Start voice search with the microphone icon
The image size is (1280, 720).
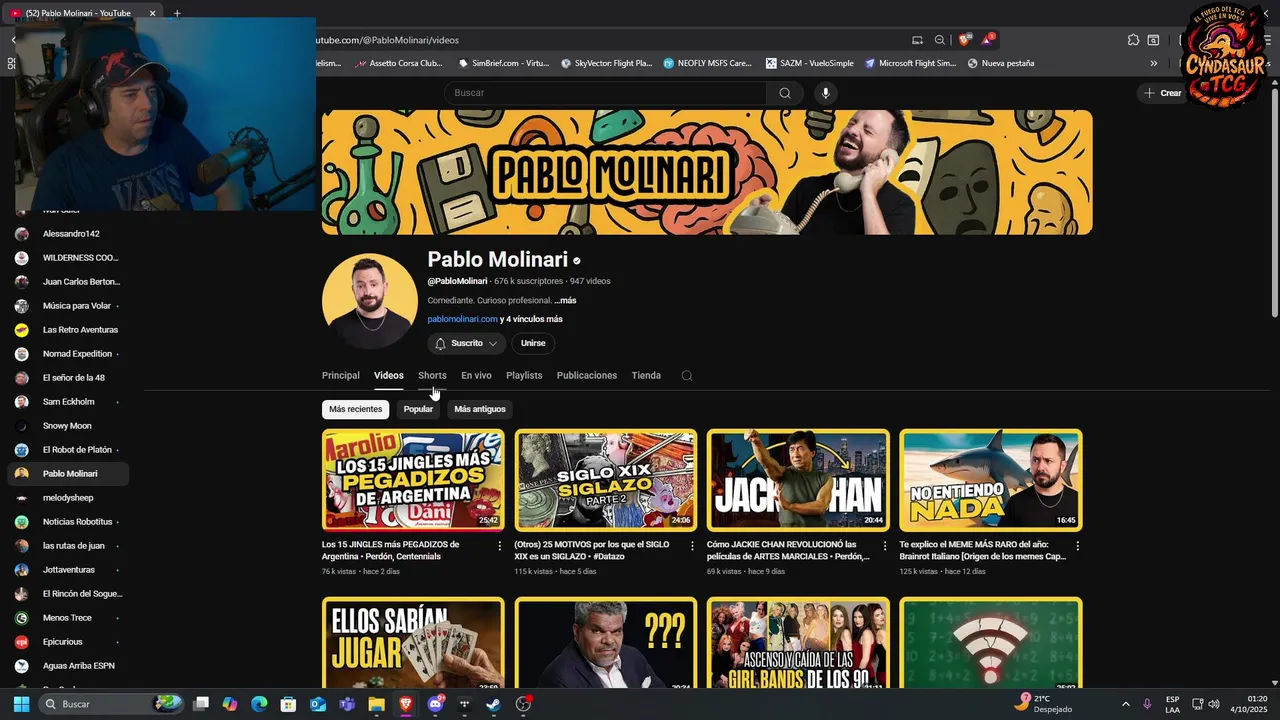(x=825, y=93)
